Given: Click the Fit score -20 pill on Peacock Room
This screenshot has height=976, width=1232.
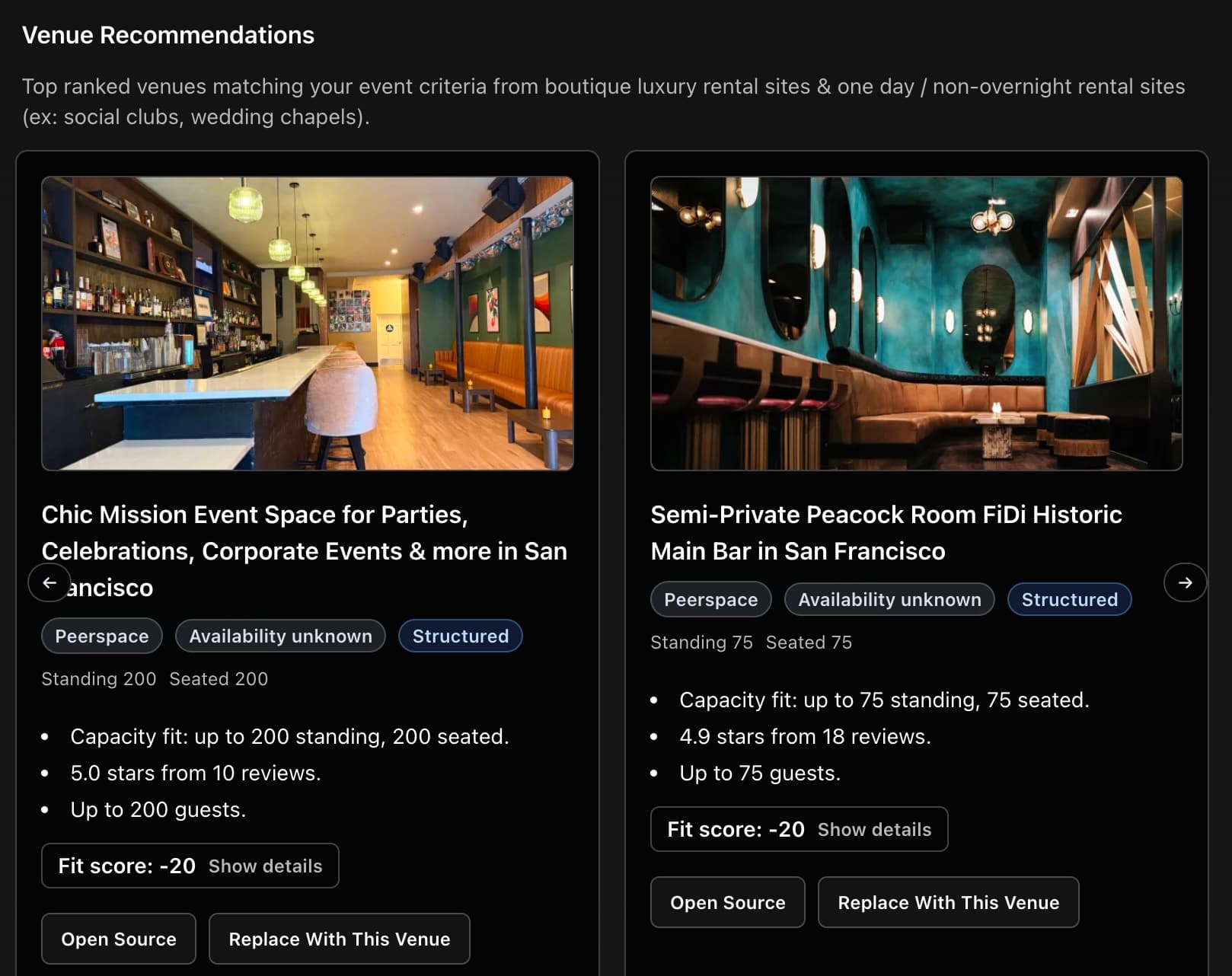Looking at the screenshot, I should click(733, 830).
